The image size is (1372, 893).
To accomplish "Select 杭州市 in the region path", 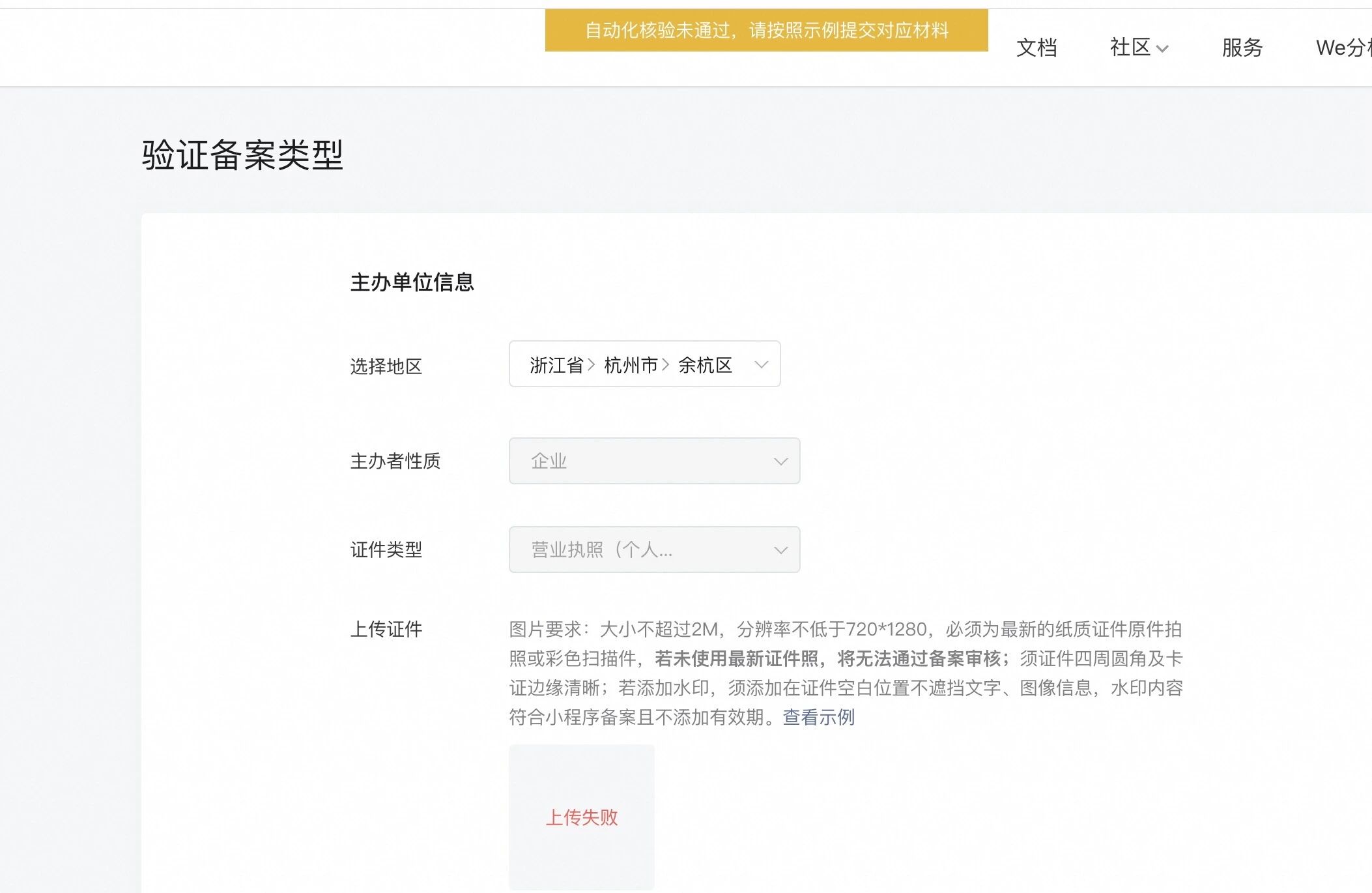I will point(631,365).
